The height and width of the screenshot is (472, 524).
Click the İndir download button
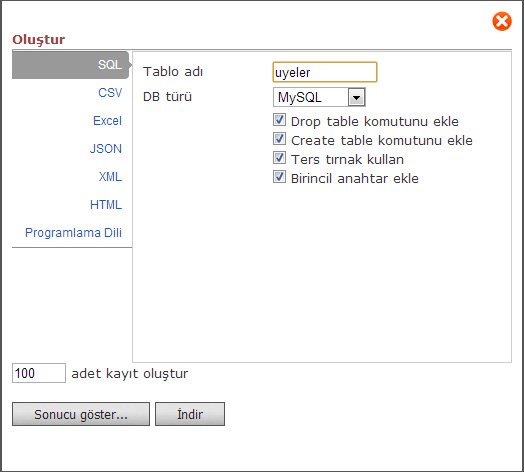coord(190,414)
